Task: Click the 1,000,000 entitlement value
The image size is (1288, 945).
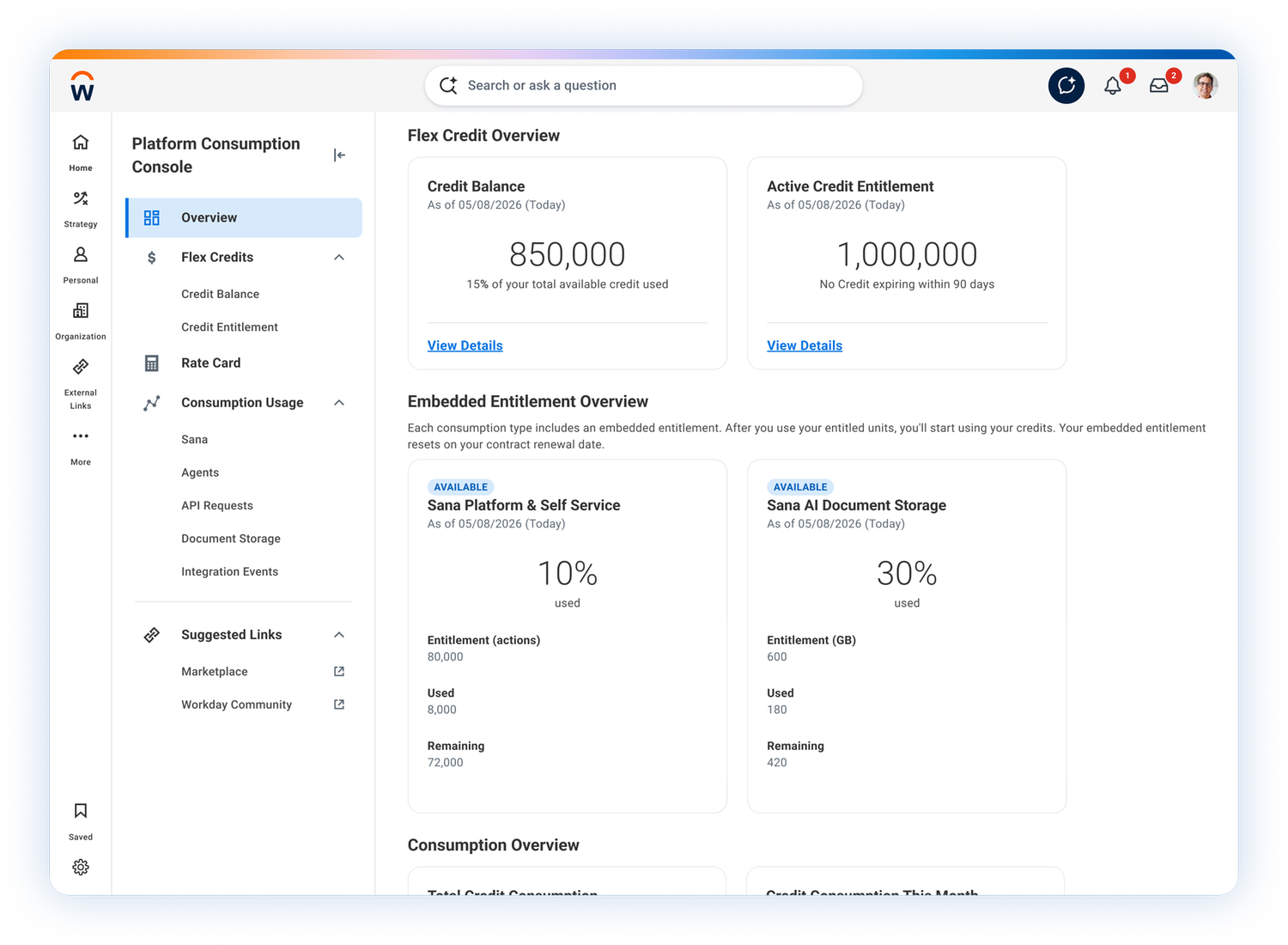Action: coord(907,254)
